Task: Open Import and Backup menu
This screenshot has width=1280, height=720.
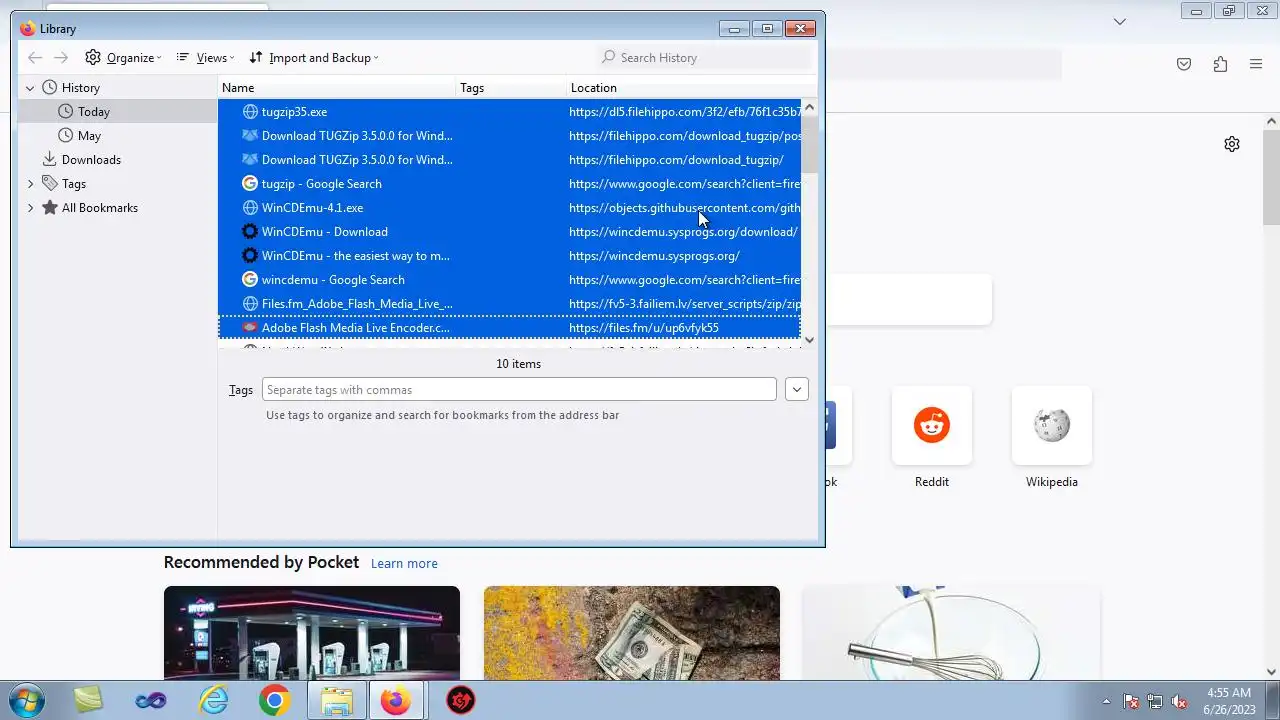Action: click(x=314, y=58)
